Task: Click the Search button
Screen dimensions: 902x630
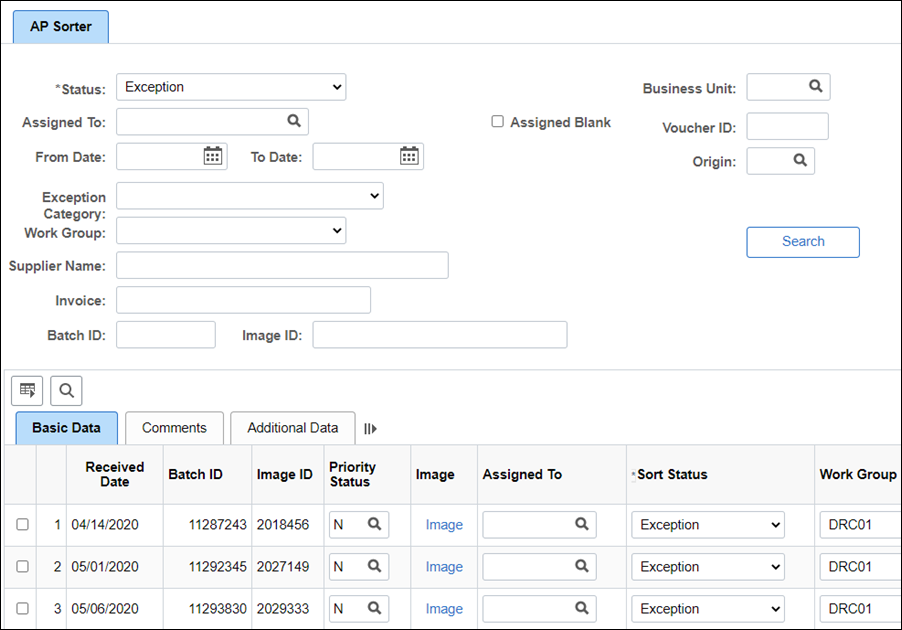Action: [x=803, y=242]
